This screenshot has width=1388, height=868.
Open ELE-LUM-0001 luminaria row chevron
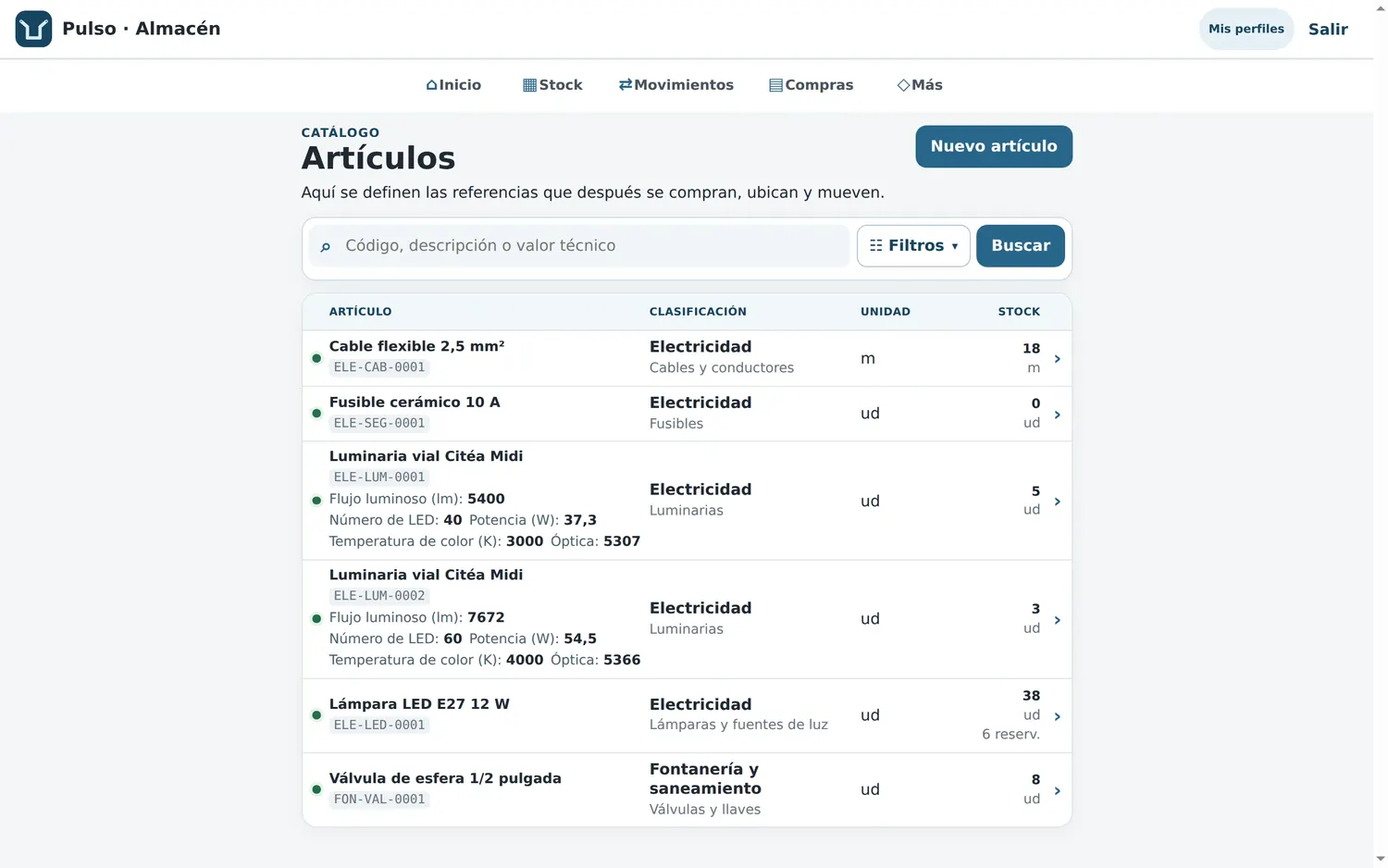(x=1057, y=502)
